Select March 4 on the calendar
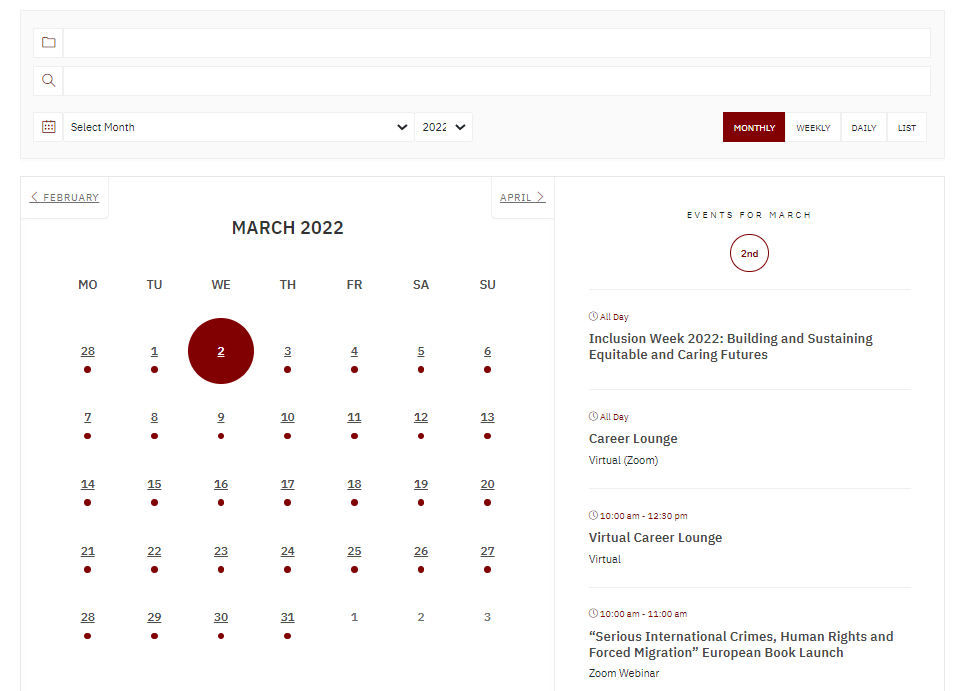The height and width of the screenshot is (691, 969). tap(354, 352)
